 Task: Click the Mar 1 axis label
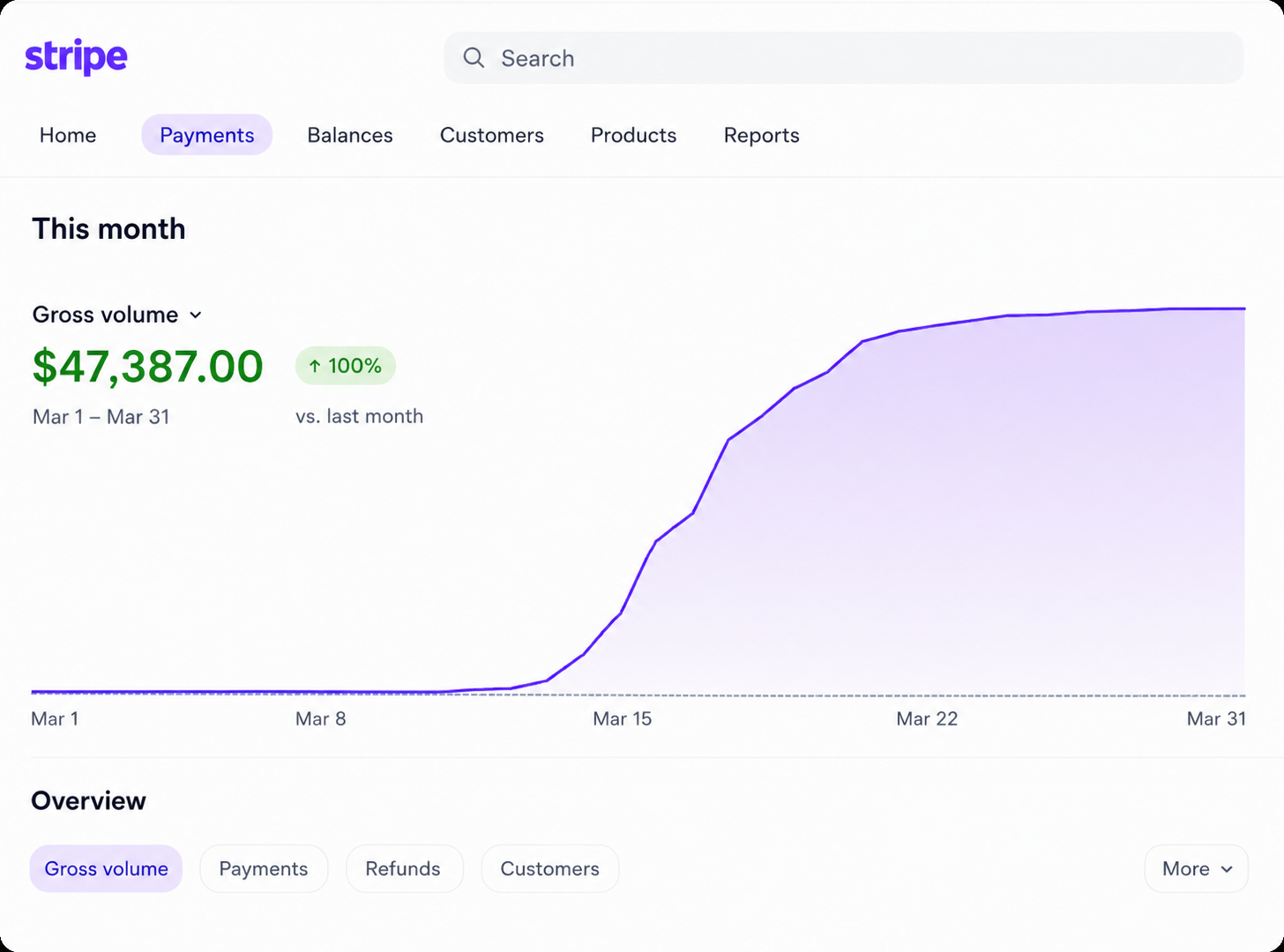click(x=55, y=718)
